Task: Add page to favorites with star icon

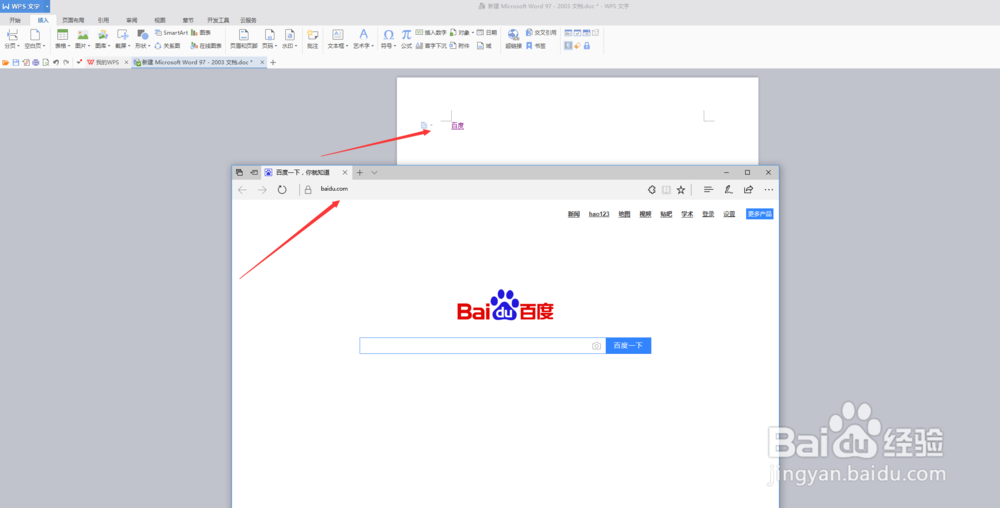Action: [x=680, y=189]
